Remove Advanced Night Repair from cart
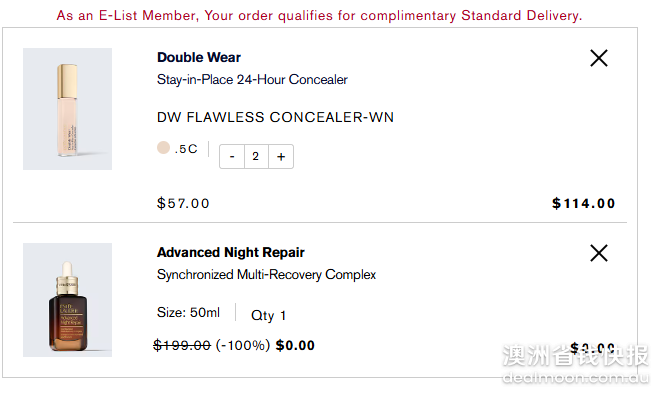 (599, 253)
